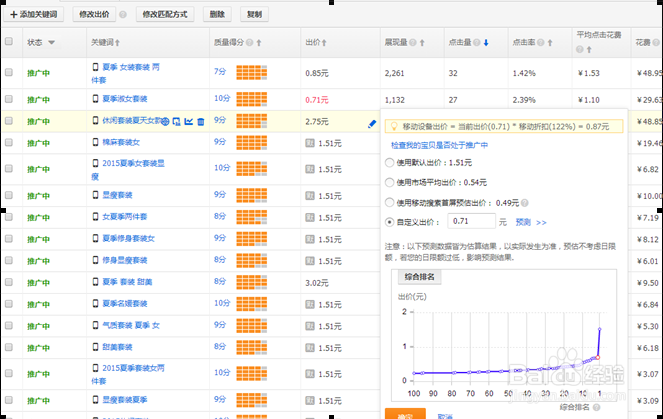This screenshot has height=419, width=663.
Task: Check the box for 夏季修身套装女 row
Action: pos(8,239)
